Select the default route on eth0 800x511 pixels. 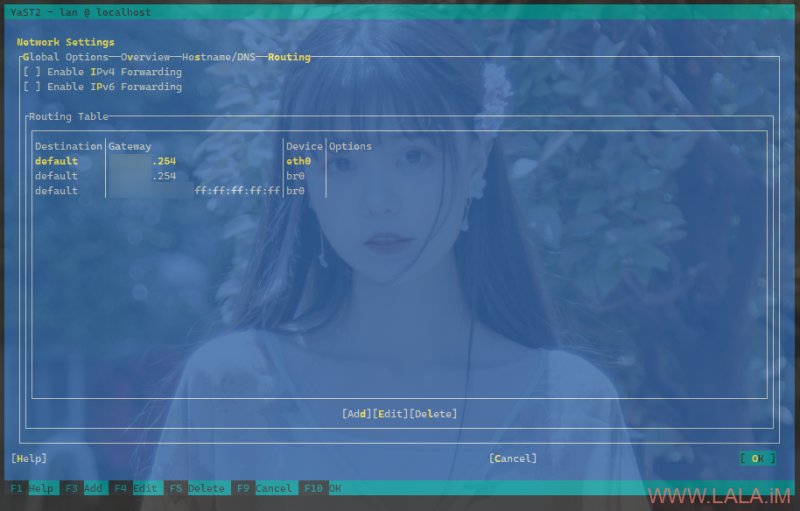[x=180, y=161]
